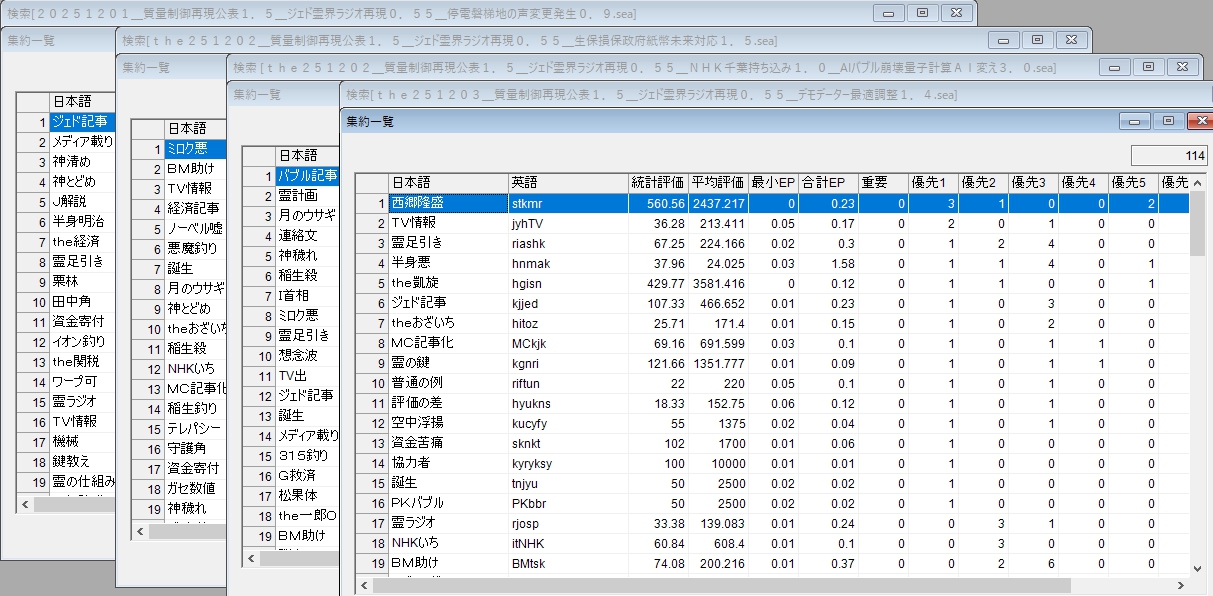This screenshot has height=596, width=1213.
Task: Minimize the front 集約一覧 window
Action: [1135, 121]
